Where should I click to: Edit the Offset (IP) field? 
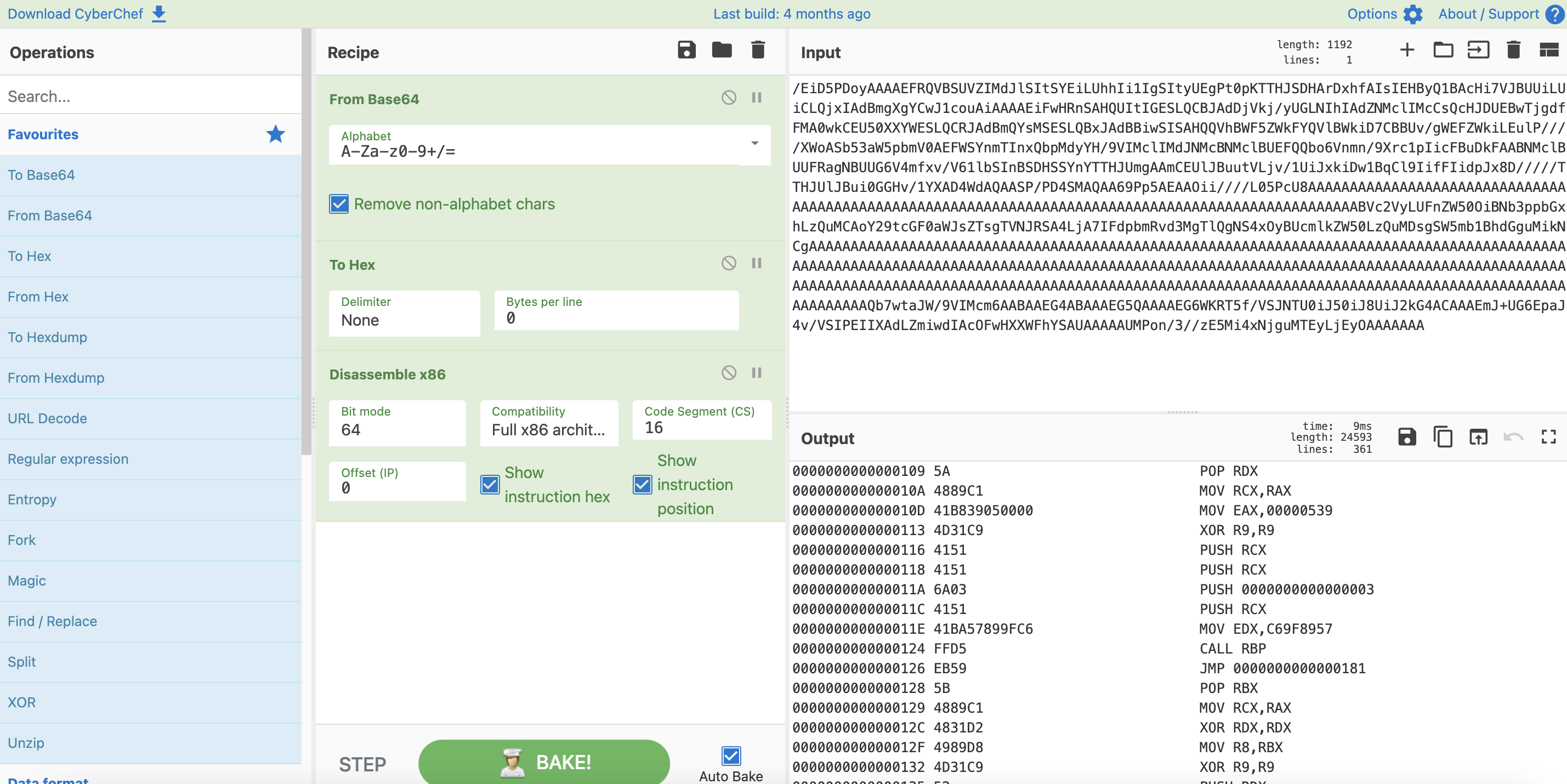397,480
